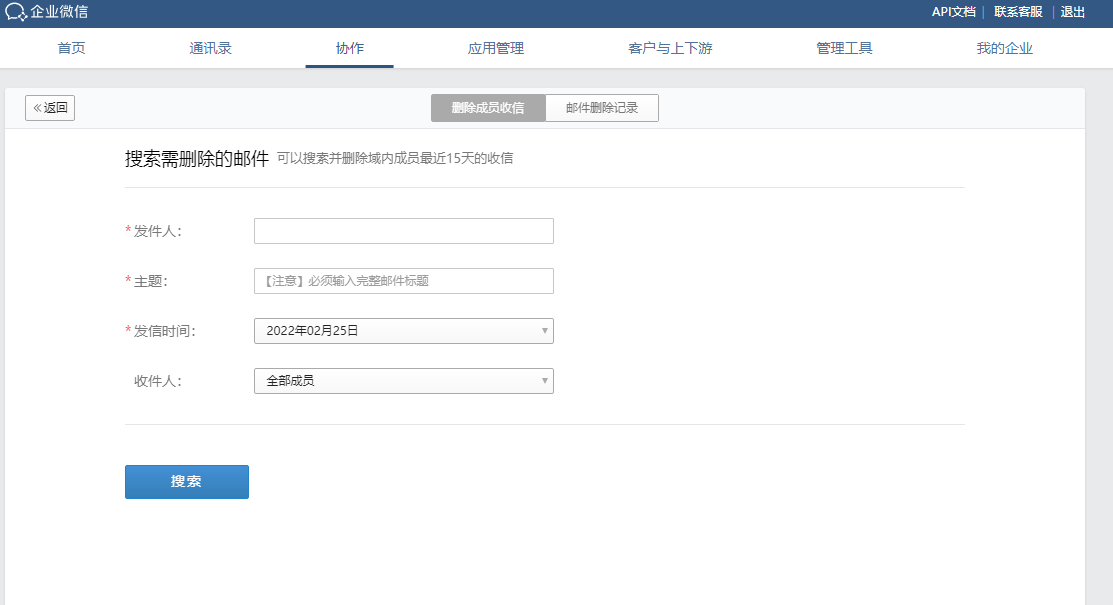Expand the 发信时间 date dropdown
This screenshot has height=605, width=1113.
(x=403, y=331)
